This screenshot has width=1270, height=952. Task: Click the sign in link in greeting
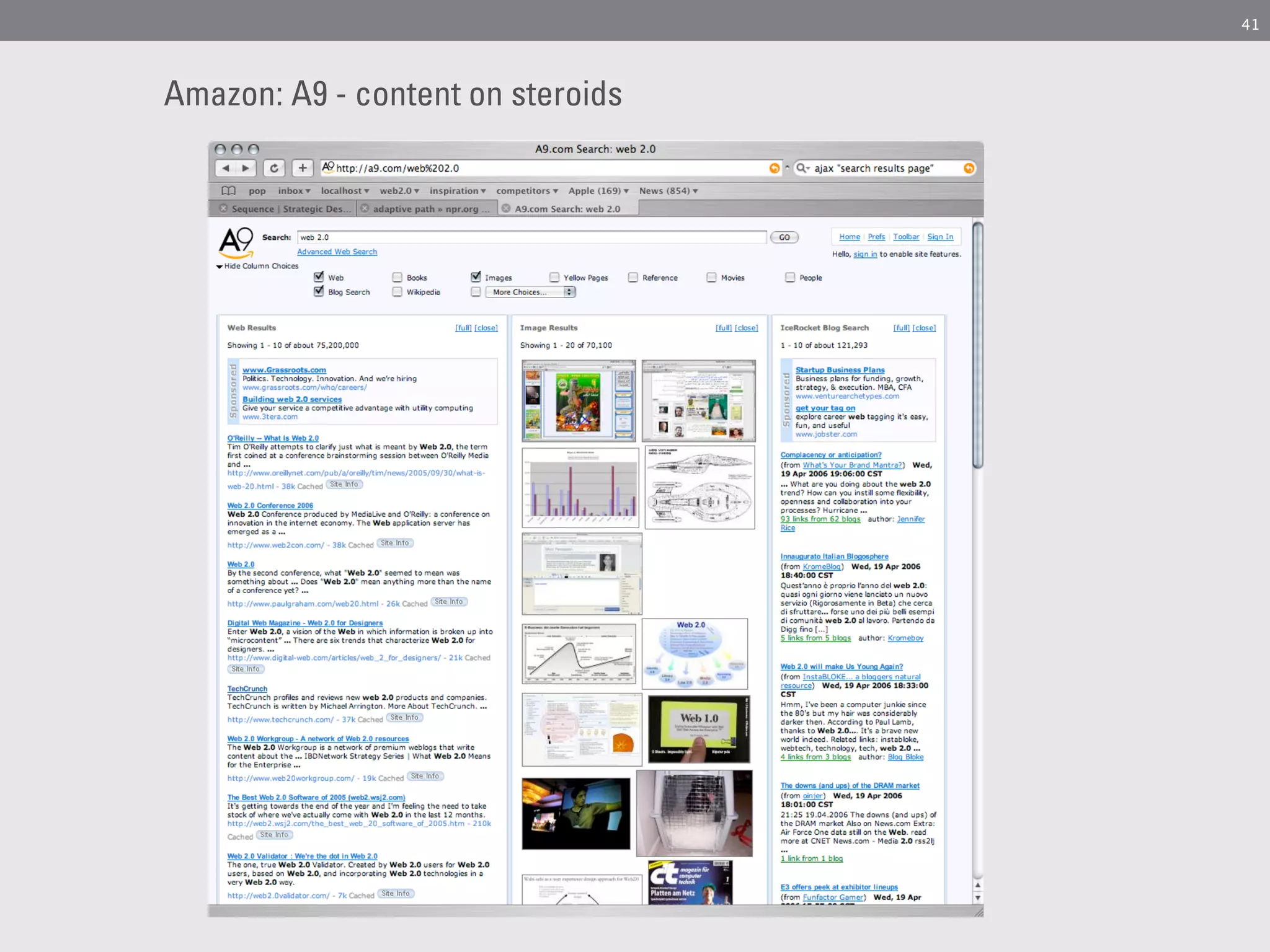(x=865, y=254)
